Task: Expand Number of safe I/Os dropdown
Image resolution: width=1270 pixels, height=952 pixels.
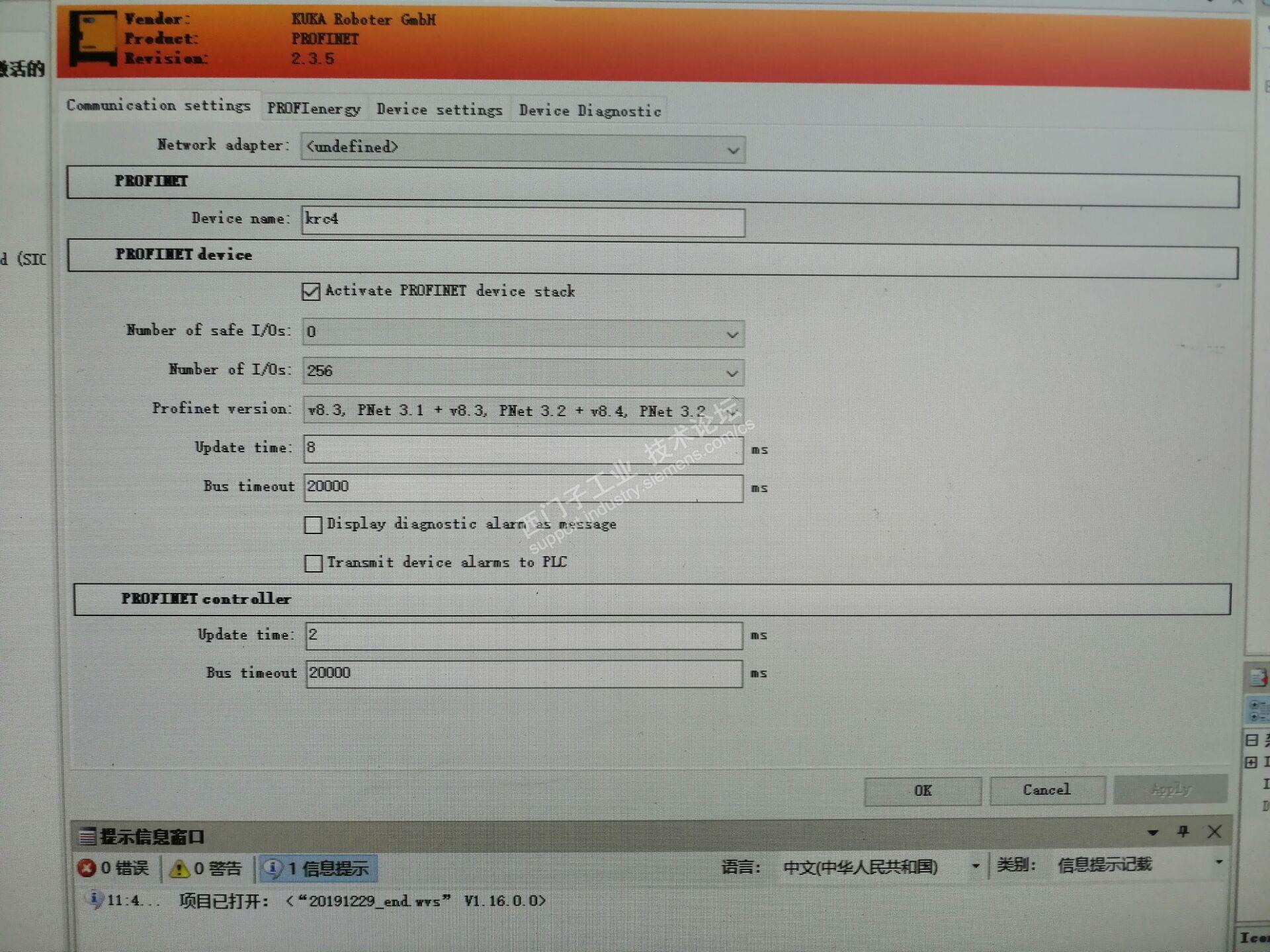Action: [732, 334]
